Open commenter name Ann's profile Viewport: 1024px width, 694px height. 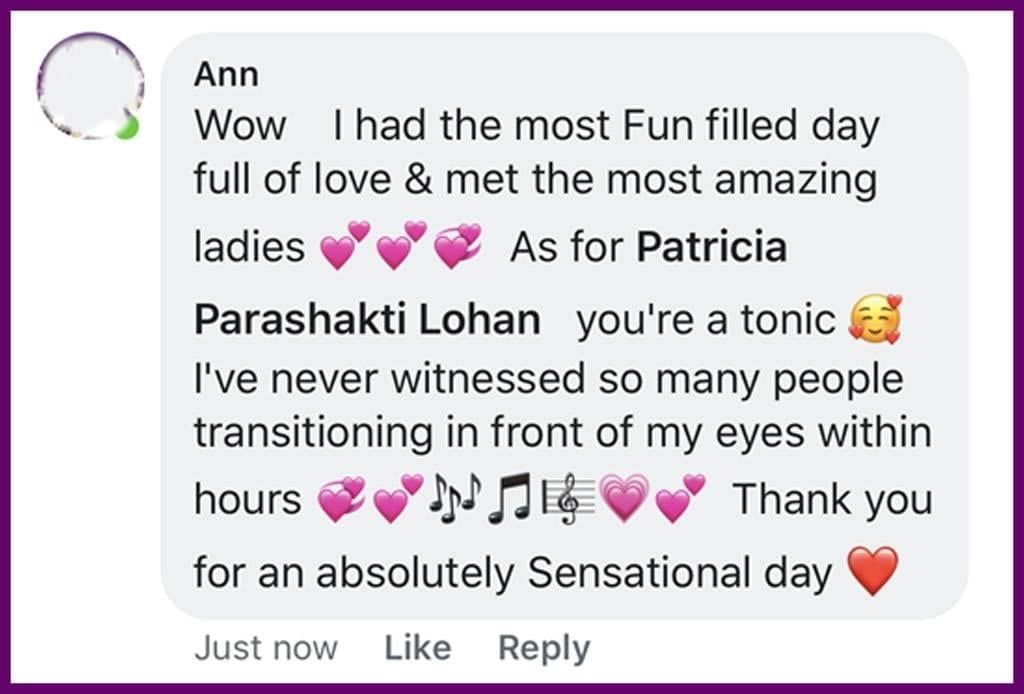tap(225, 74)
